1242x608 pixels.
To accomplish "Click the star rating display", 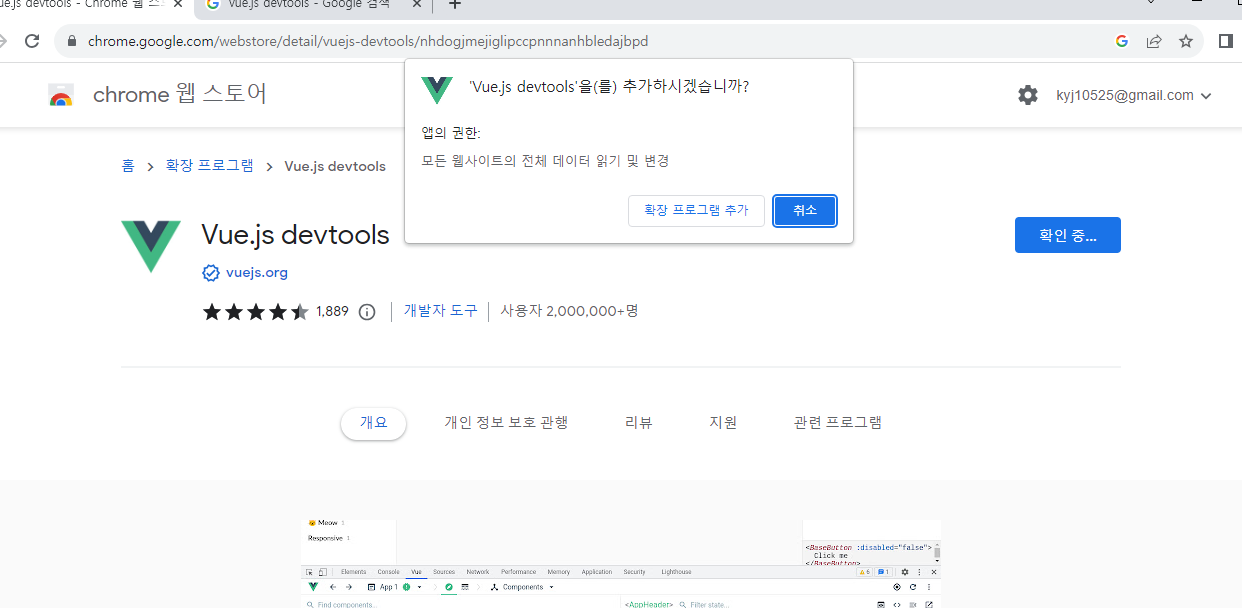I will (x=256, y=311).
